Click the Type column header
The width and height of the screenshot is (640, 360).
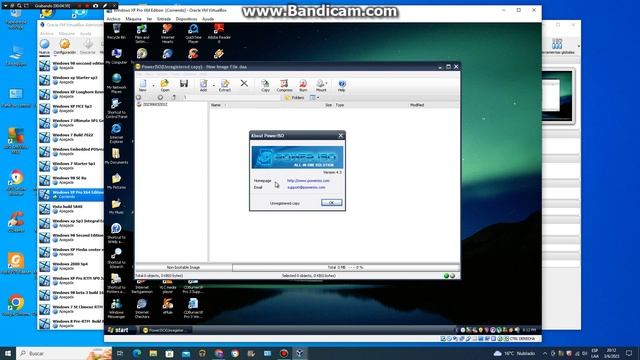[340, 105]
